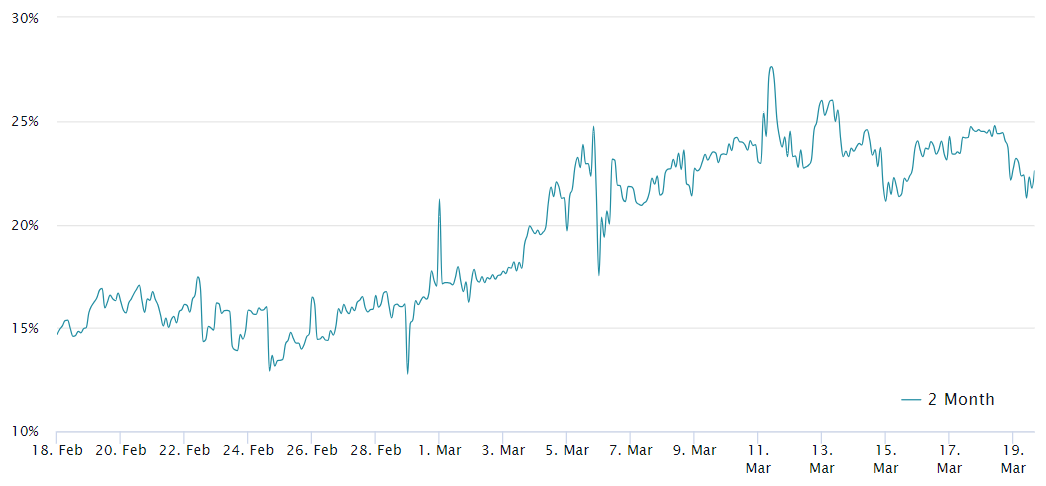Click the sharp spike of the line at 1. Mar
This screenshot has width=1046, height=486.
(439, 200)
